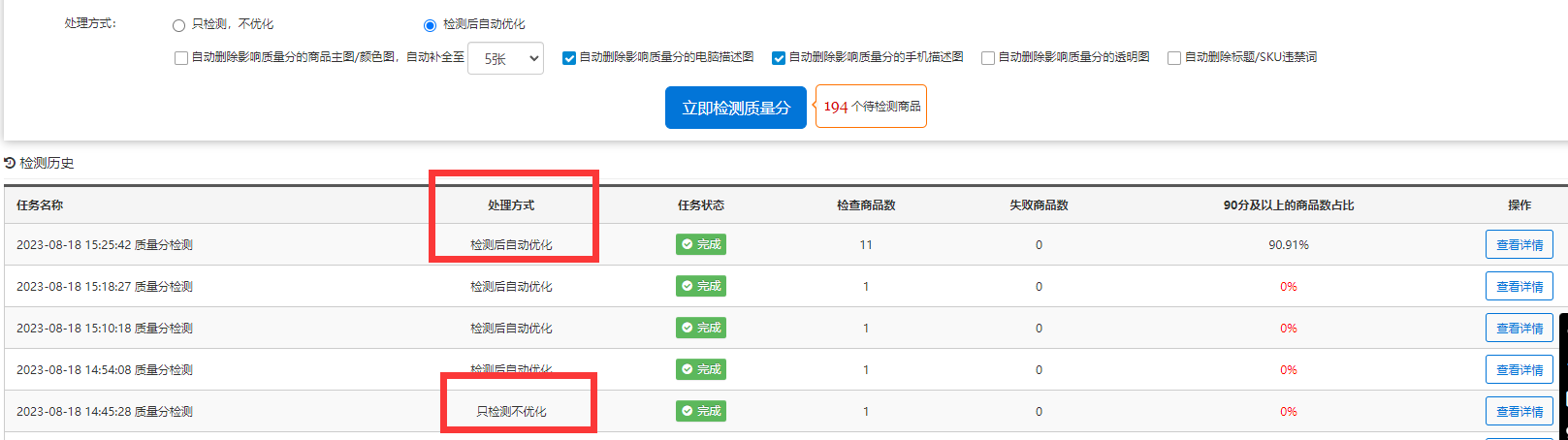Click 完成 status badge of first task
Screen dimensions: 1568x440
[701, 245]
